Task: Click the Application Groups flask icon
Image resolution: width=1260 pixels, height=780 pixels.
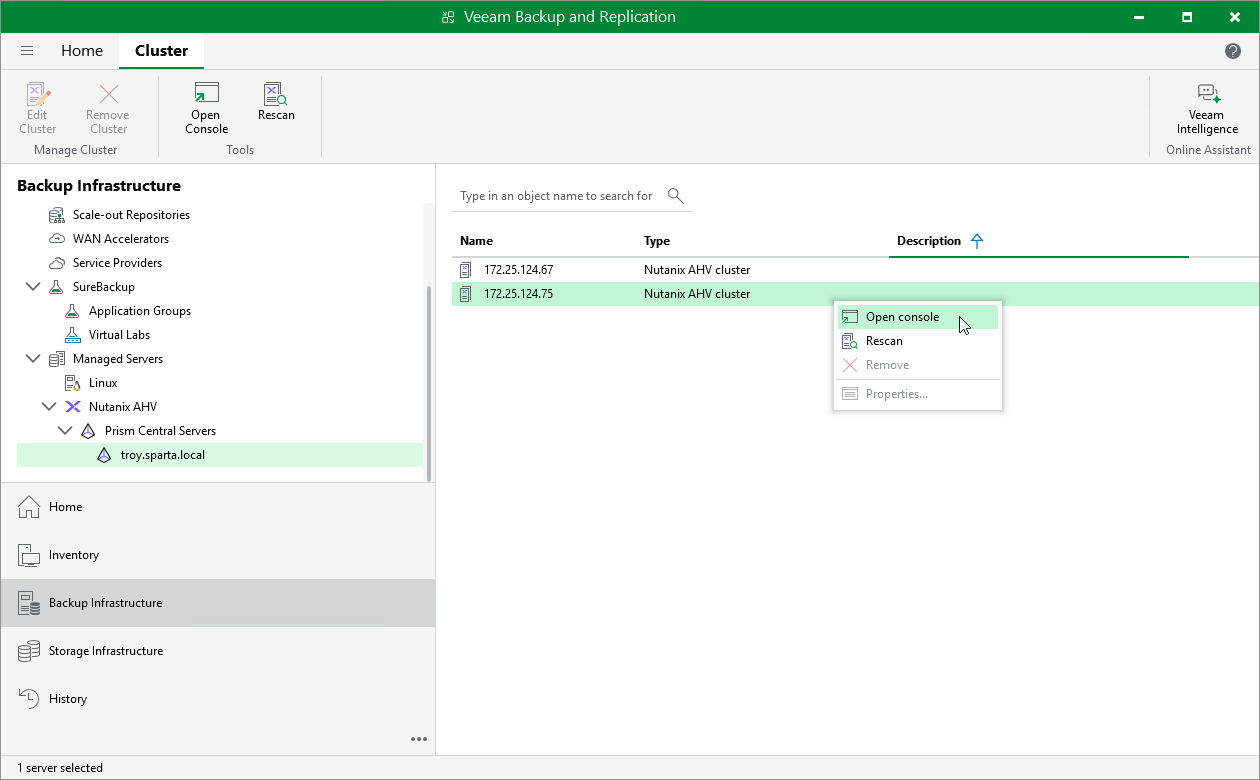Action: tap(73, 311)
